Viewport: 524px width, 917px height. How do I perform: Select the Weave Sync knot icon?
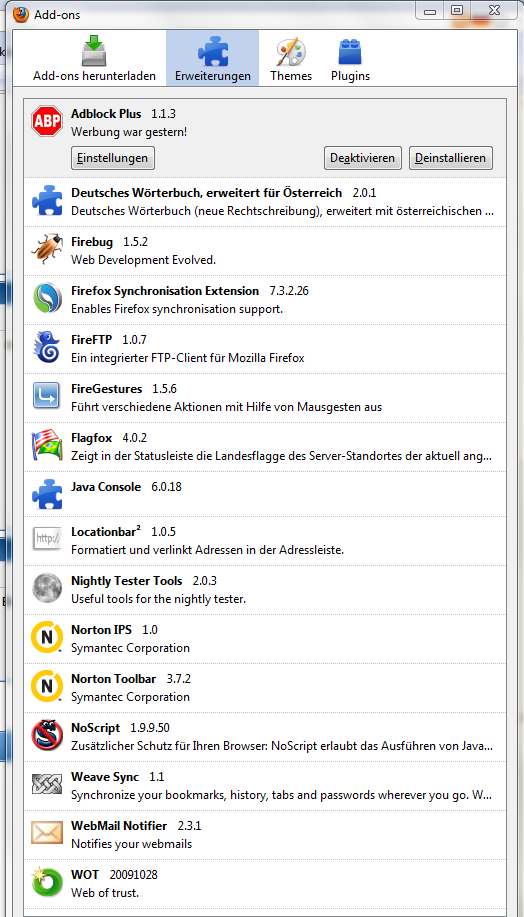[47, 784]
